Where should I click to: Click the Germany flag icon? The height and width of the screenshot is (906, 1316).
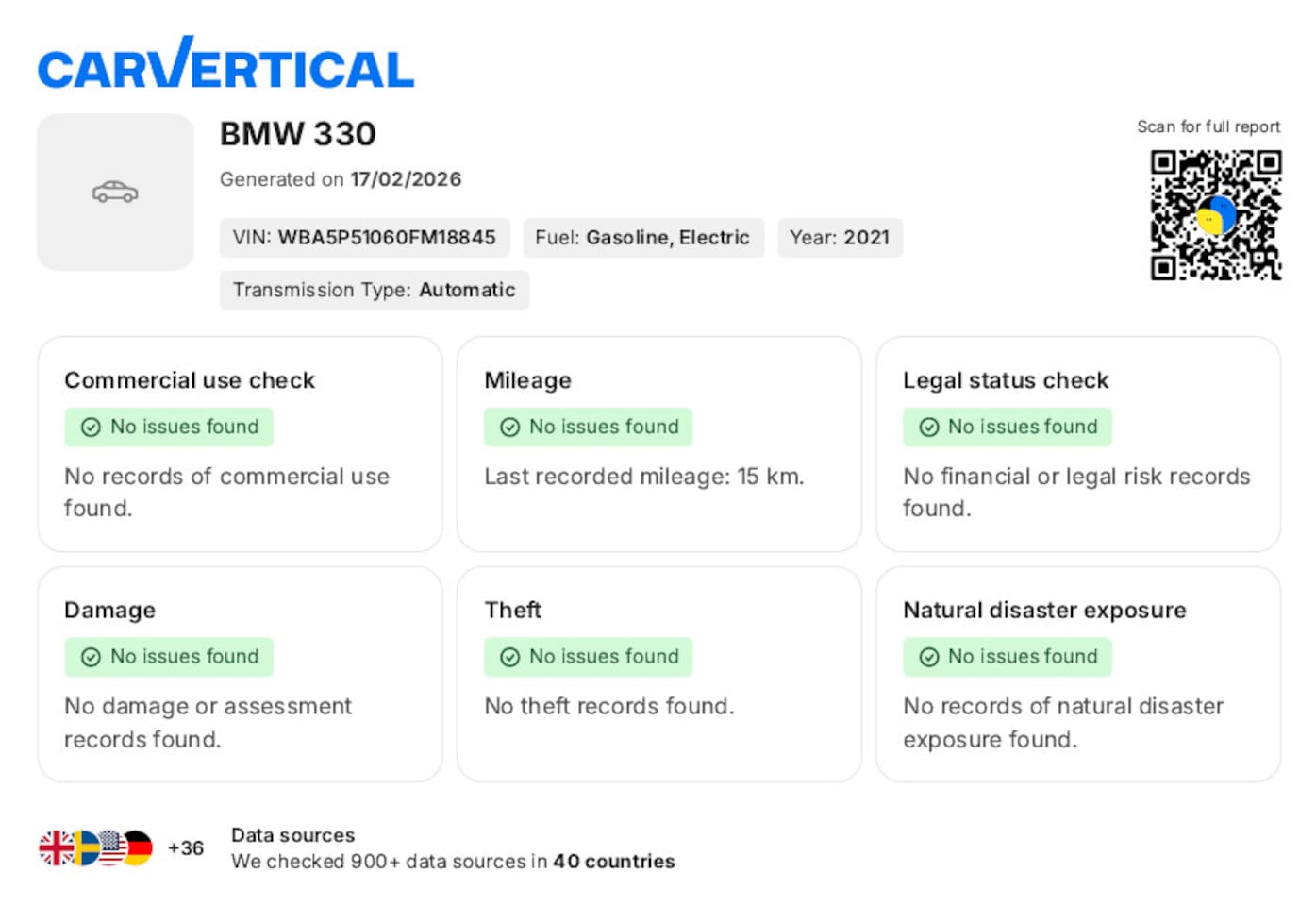[140, 847]
